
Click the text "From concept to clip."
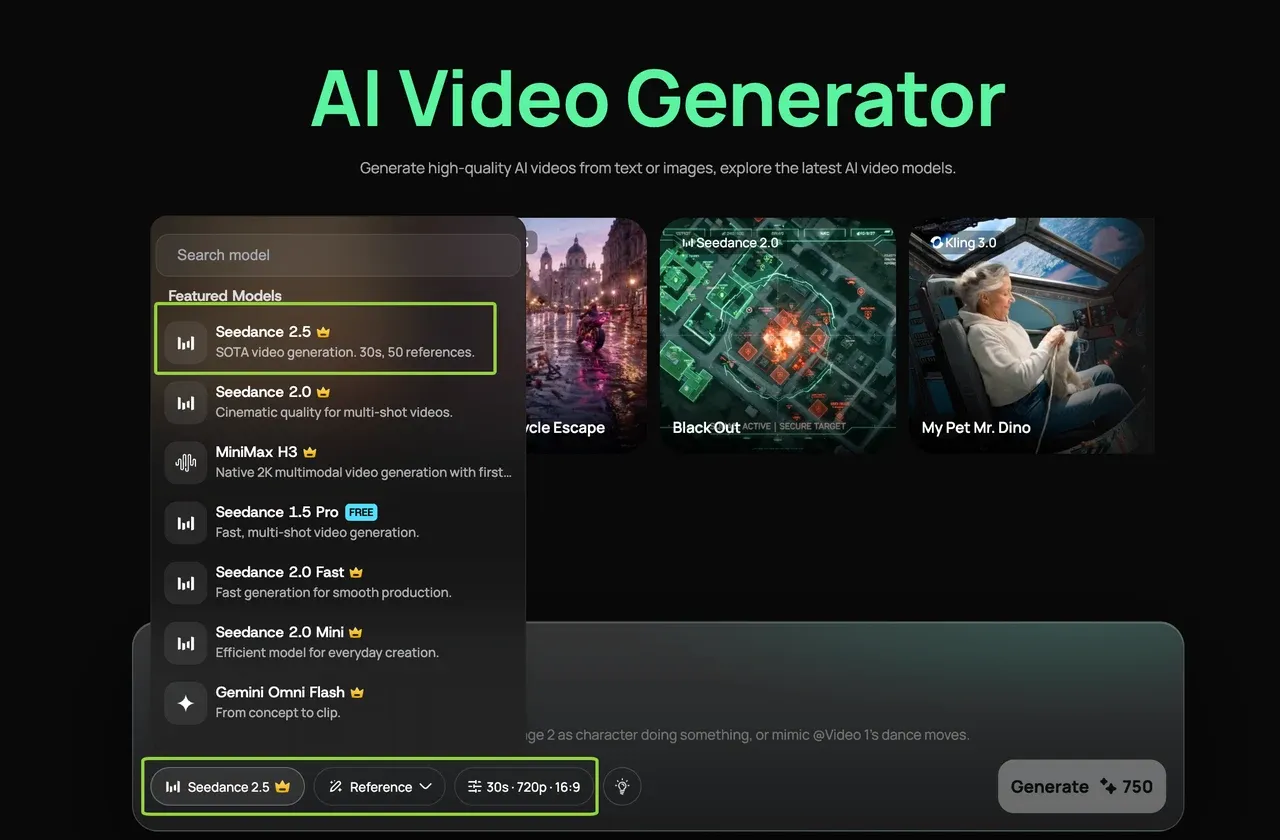tap(278, 712)
